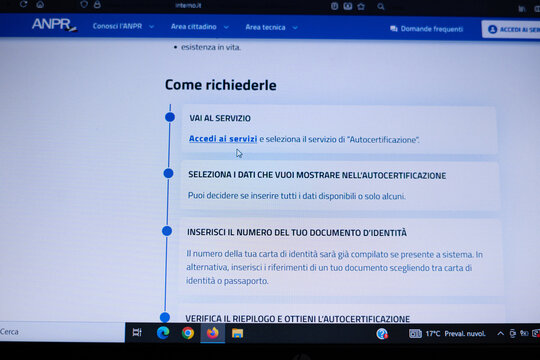Go to the browser home page icon
The width and height of the screenshot is (540, 360).
(x=40, y=4)
